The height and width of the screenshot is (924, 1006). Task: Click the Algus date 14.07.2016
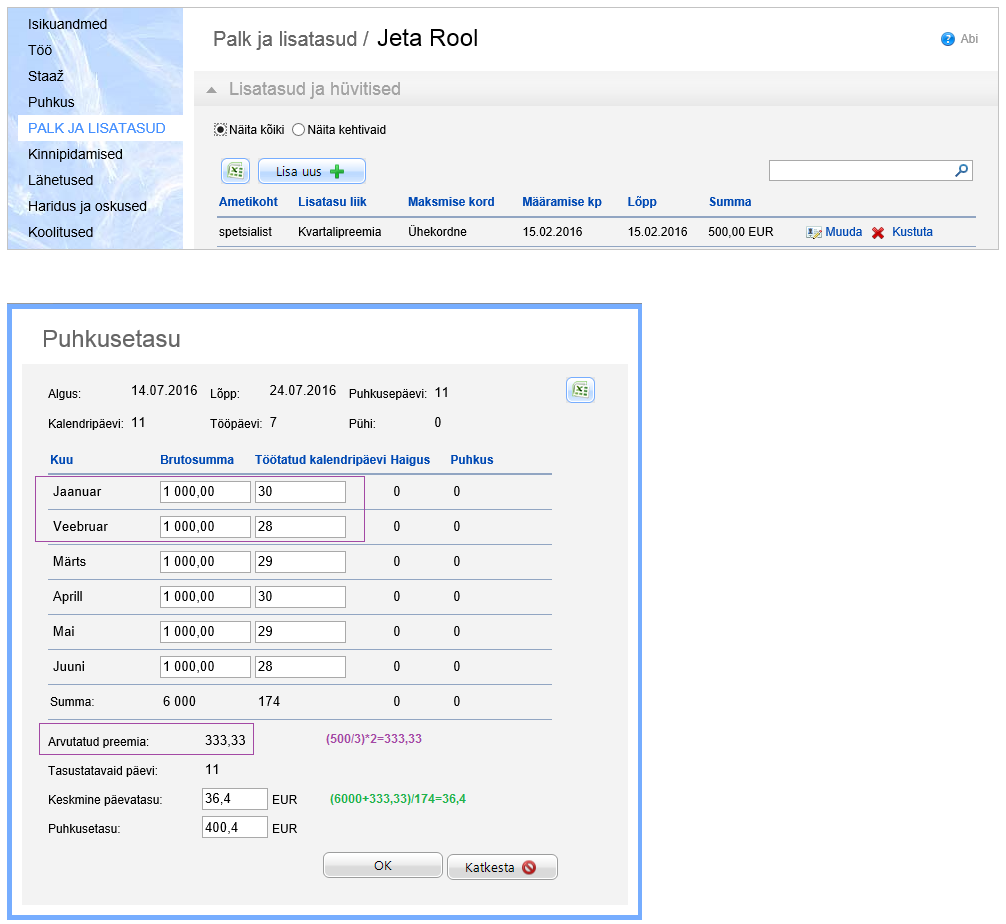tap(164, 390)
